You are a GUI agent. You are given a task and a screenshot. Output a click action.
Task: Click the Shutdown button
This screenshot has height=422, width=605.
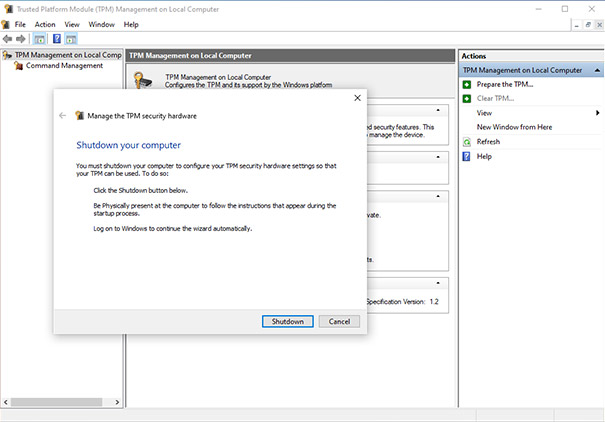point(287,321)
